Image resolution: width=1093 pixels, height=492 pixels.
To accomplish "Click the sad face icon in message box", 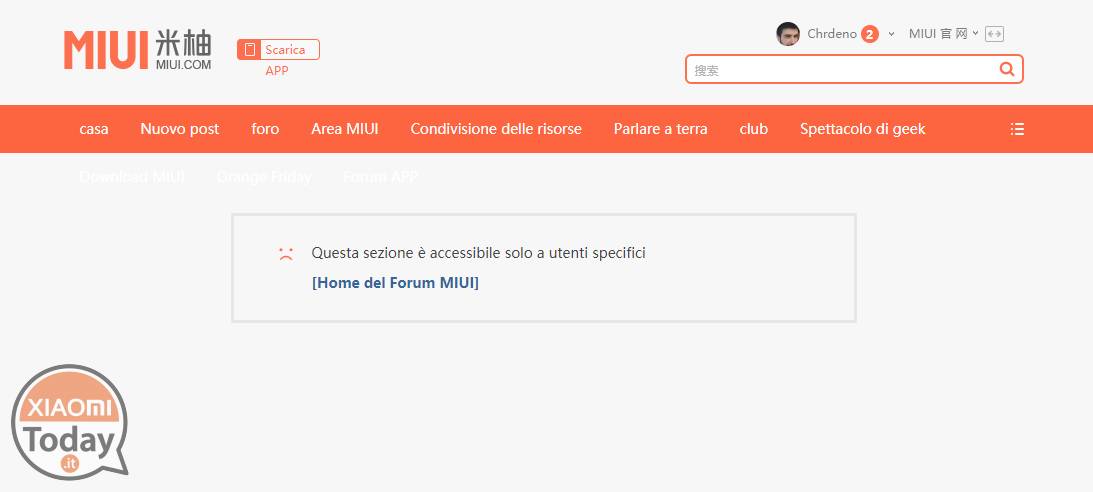I will click(x=286, y=254).
